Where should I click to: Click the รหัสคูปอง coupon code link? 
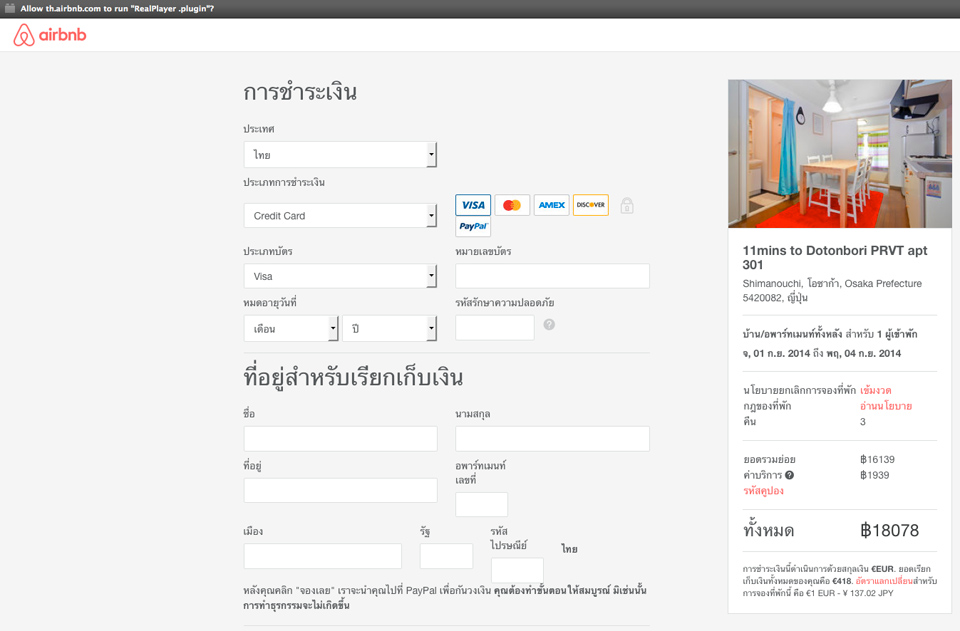coord(763,491)
